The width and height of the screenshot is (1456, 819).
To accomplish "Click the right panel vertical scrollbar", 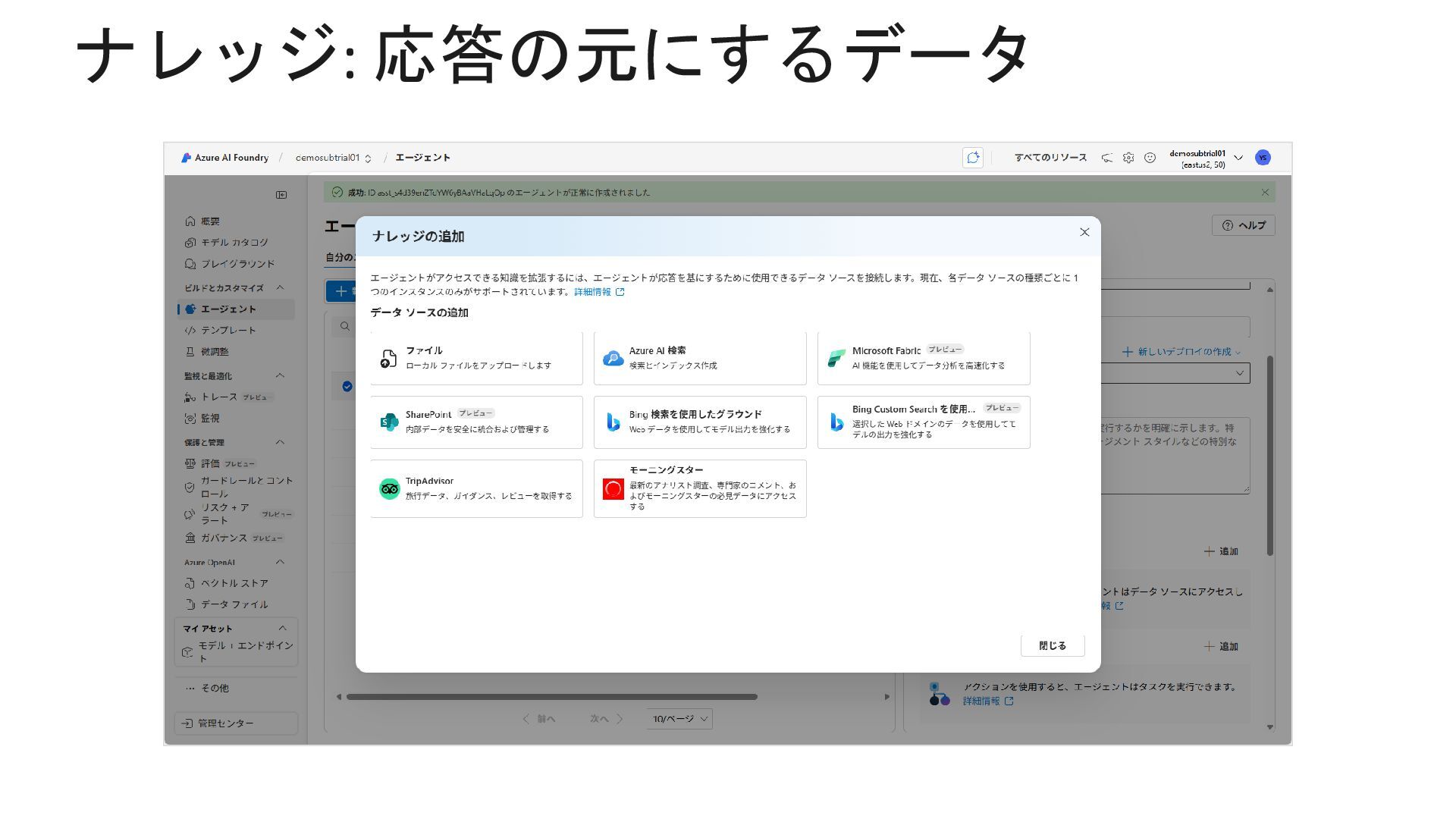I will tap(1270, 455).
